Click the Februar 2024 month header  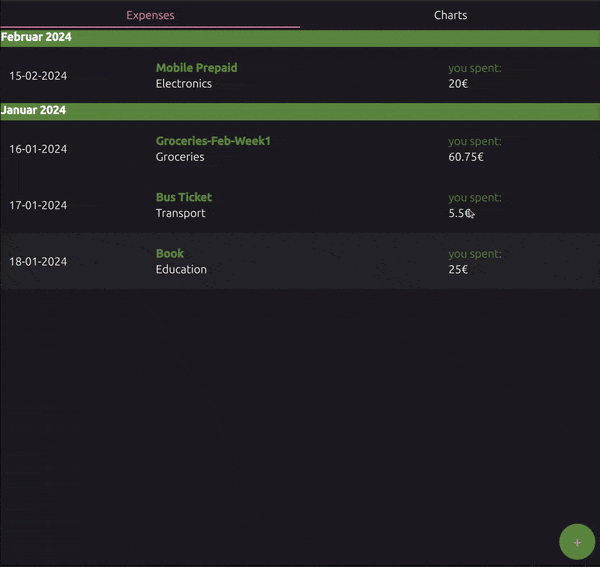36,37
